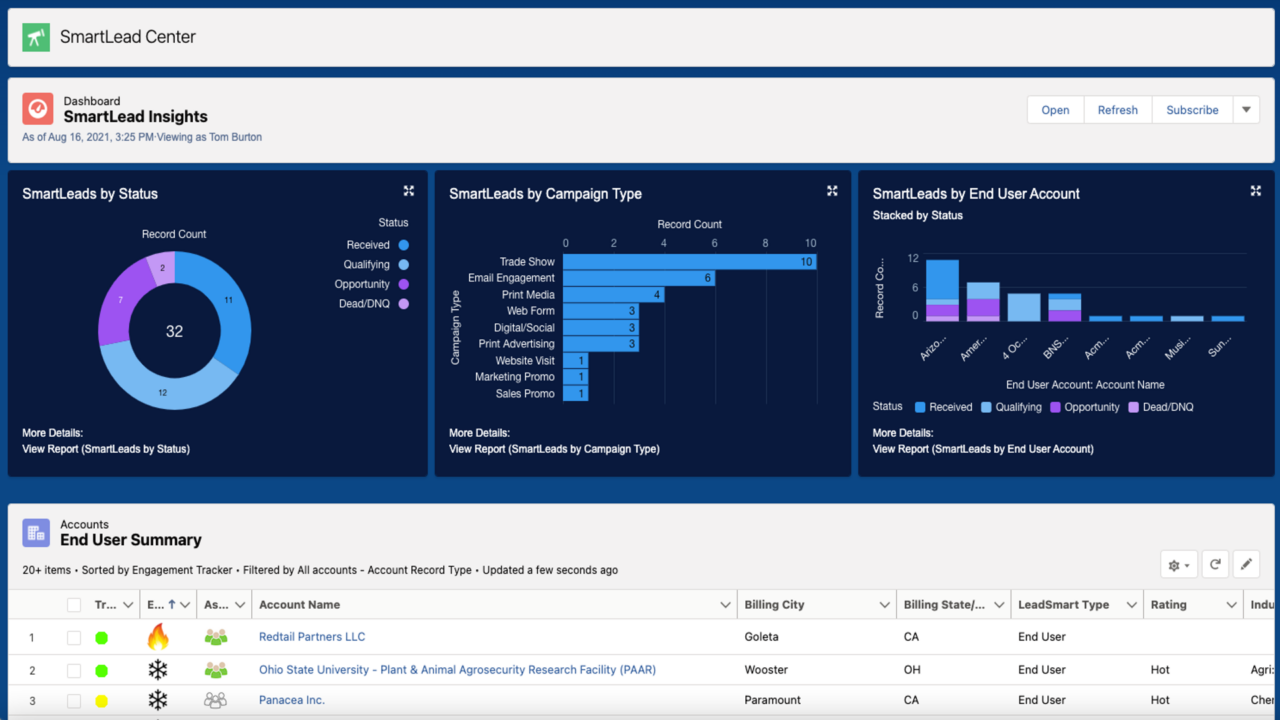
Task: Open View Report (SmartLeads by Campaign Type)
Action: 554,449
